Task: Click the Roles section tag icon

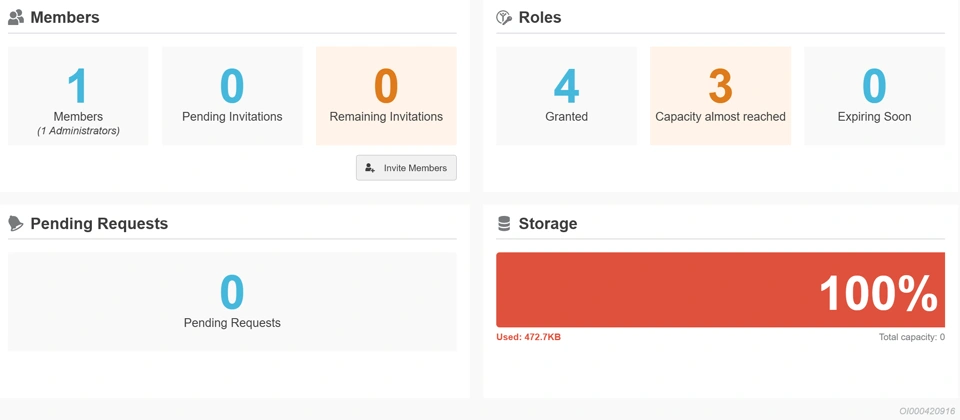Action: tap(504, 18)
